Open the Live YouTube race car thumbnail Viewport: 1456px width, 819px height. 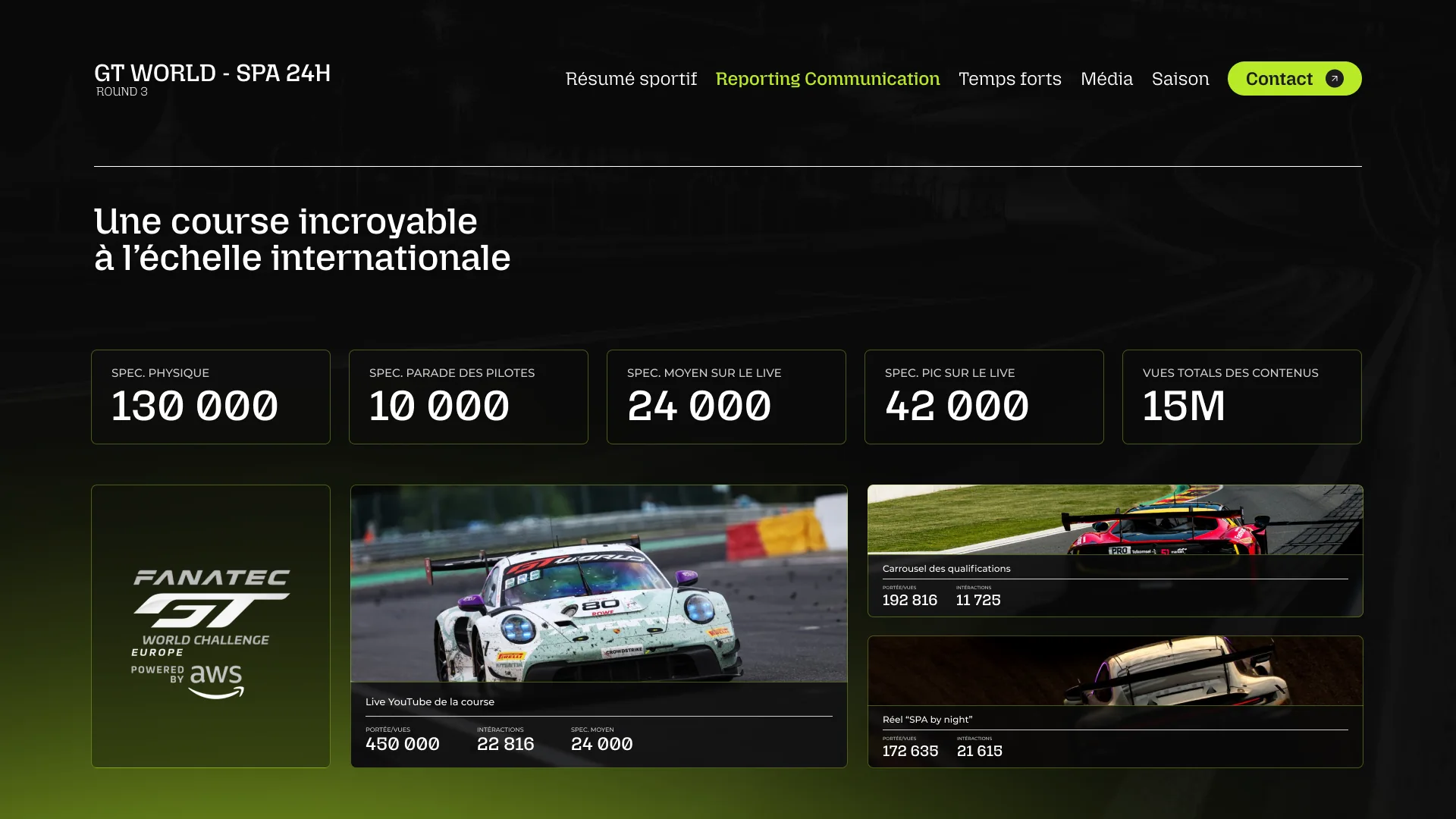tap(599, 584)
